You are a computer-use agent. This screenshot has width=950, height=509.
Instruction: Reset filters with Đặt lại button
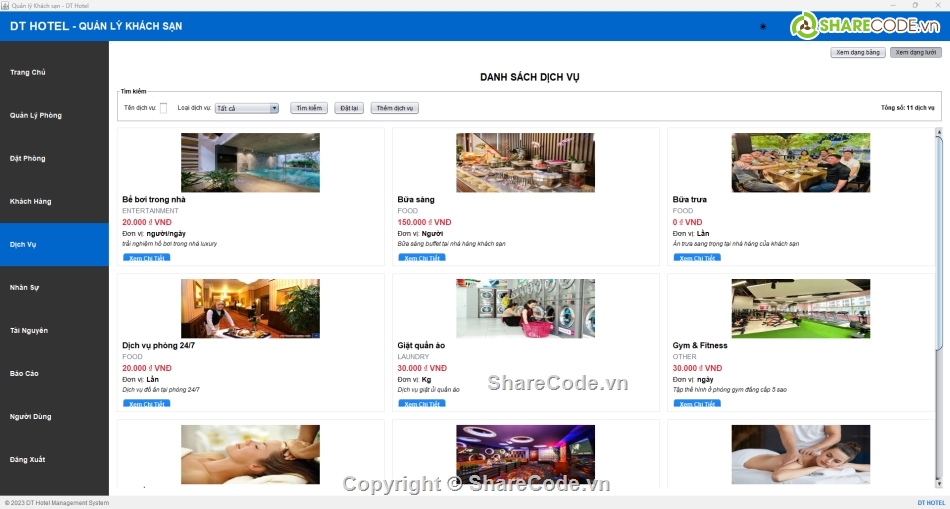[349, 108]
